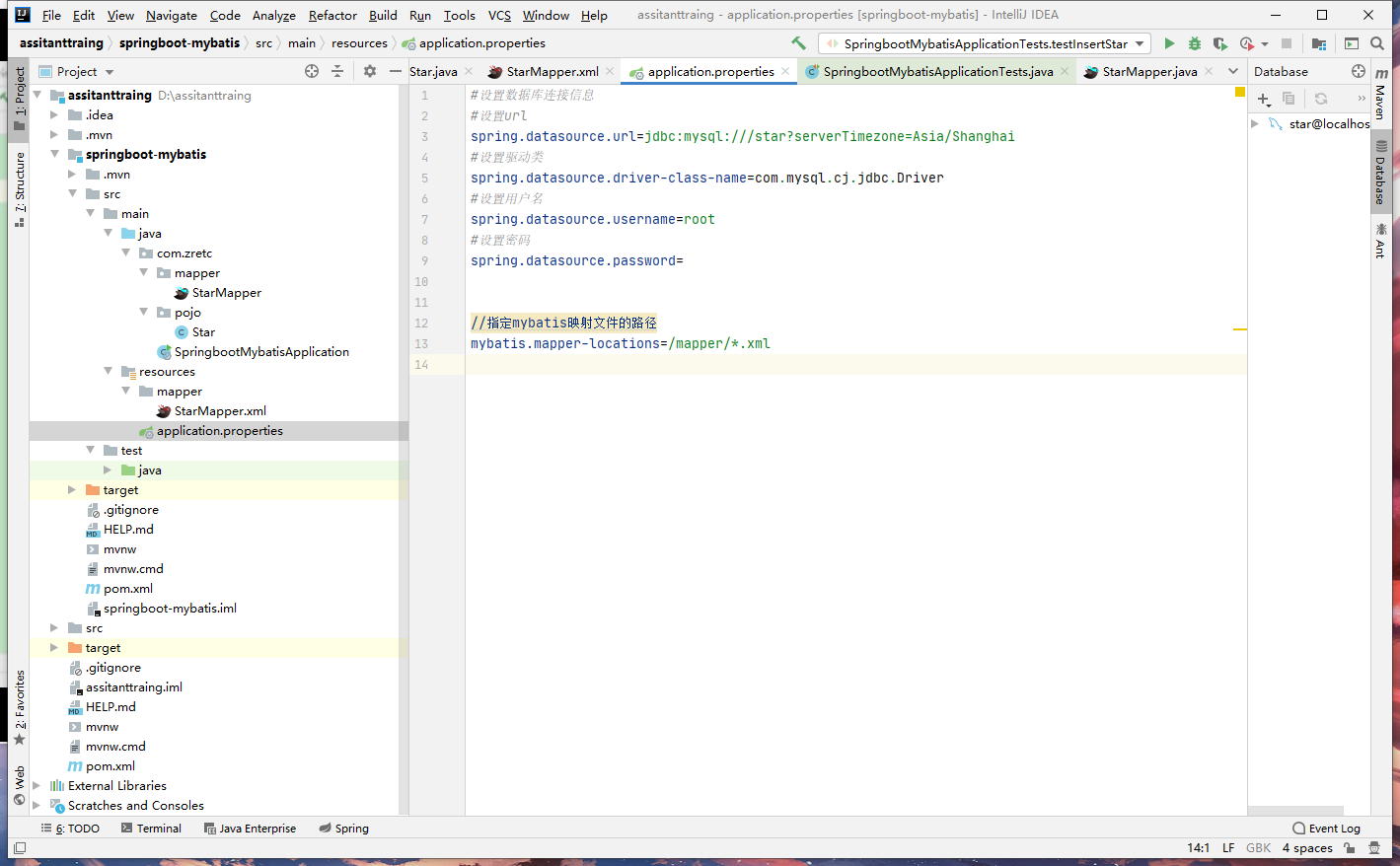Run with Coverage from the toolbar

pos(1220,43)
